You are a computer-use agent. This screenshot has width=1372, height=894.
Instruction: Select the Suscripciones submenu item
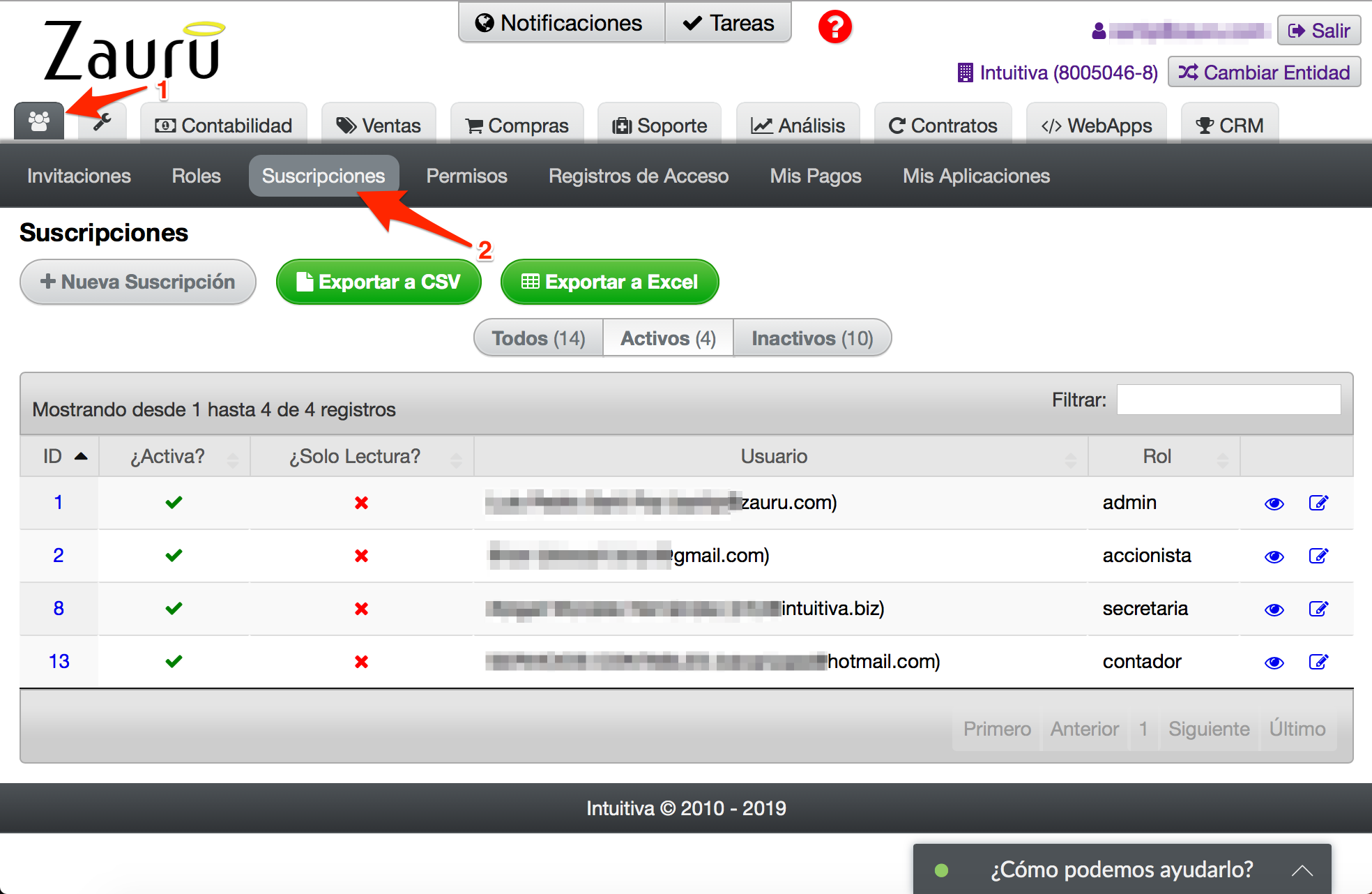pyautogui.click(x=323, y=176)
